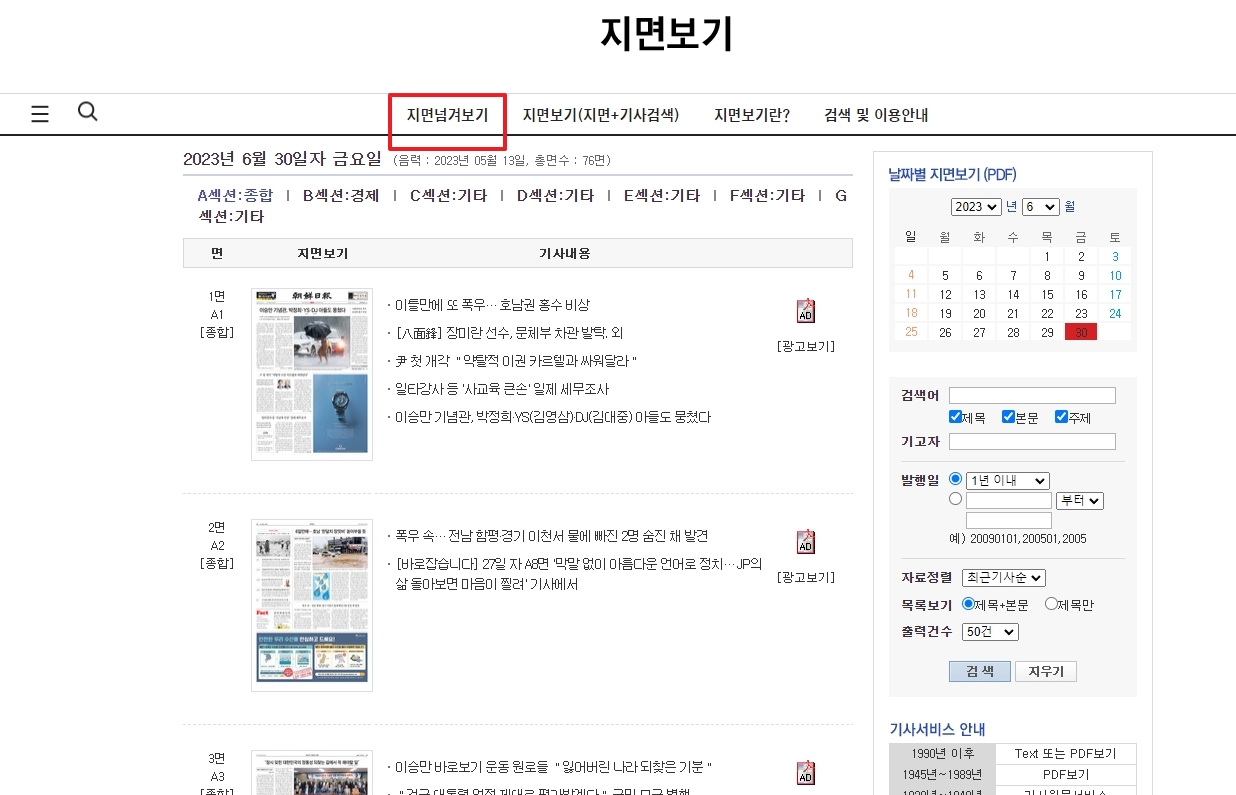Screen dimensions: 1236x795
Task: Open the 지면넘겨보기 tab
Action: click(447, 115)
